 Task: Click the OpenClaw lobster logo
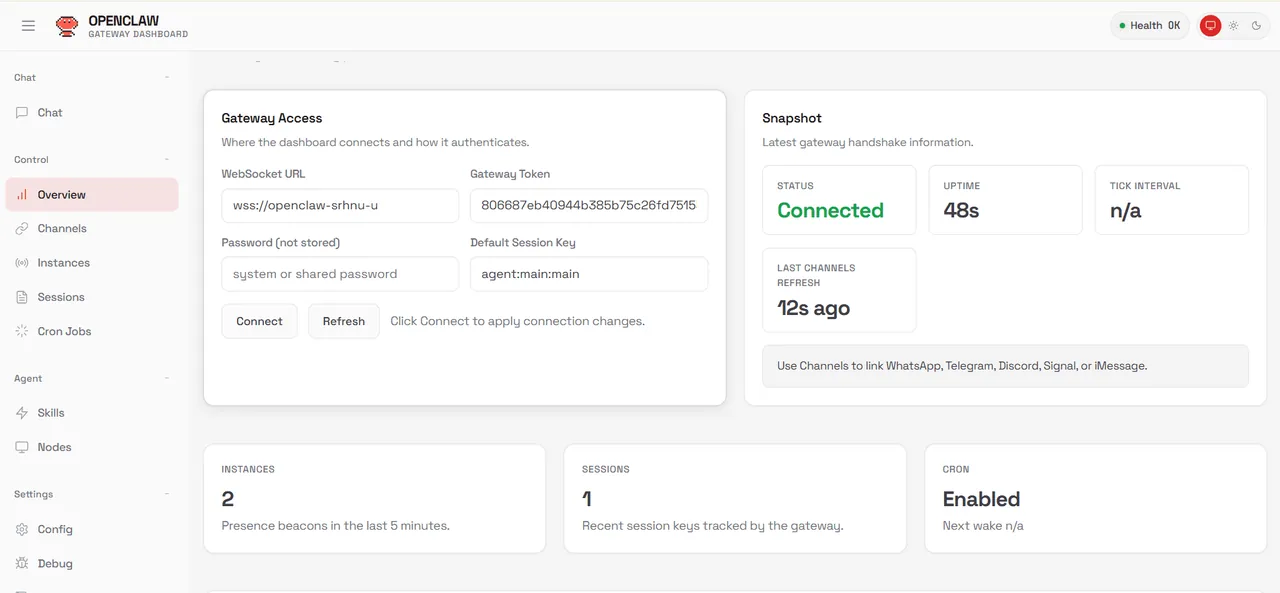pos(67,26)
